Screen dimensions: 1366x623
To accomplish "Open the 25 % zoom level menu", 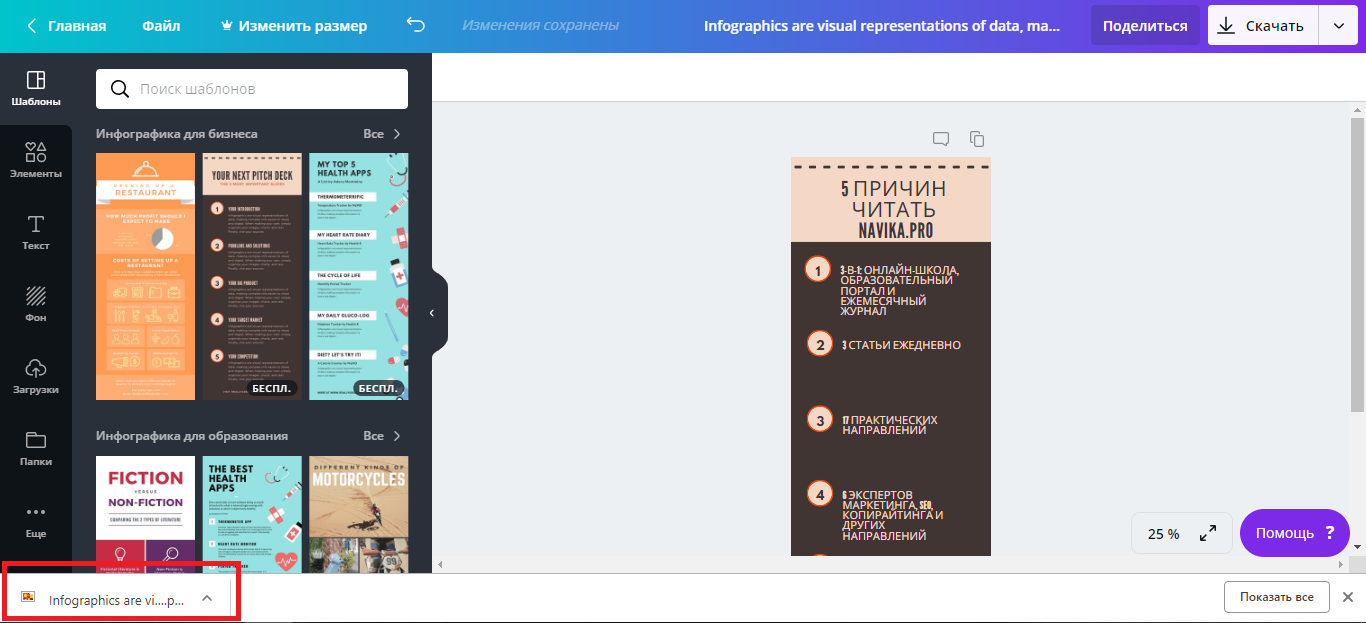I will tap(1163, 534).
